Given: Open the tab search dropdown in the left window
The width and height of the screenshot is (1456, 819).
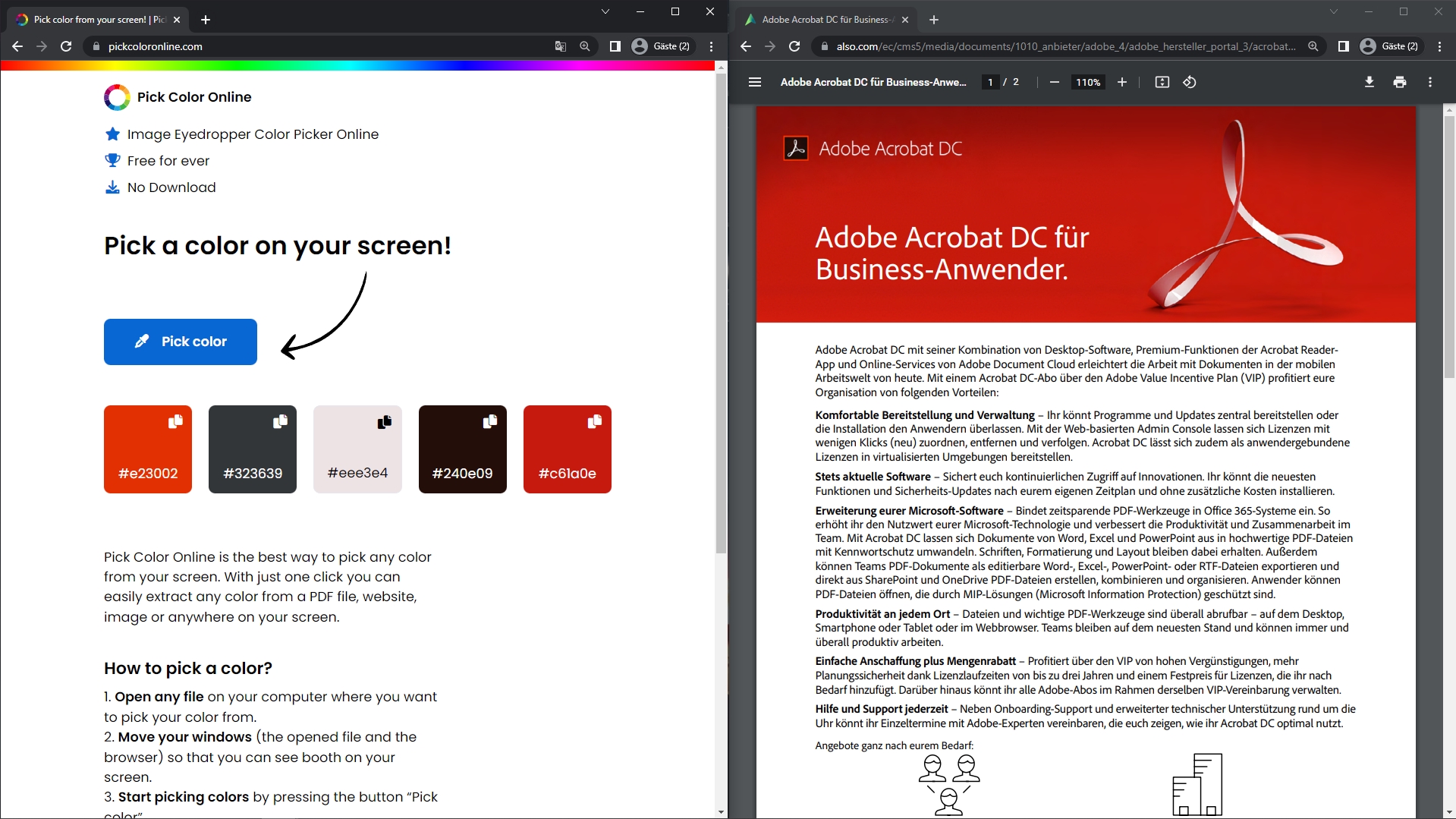Looking at the screenshot, I should pos(605,11).
